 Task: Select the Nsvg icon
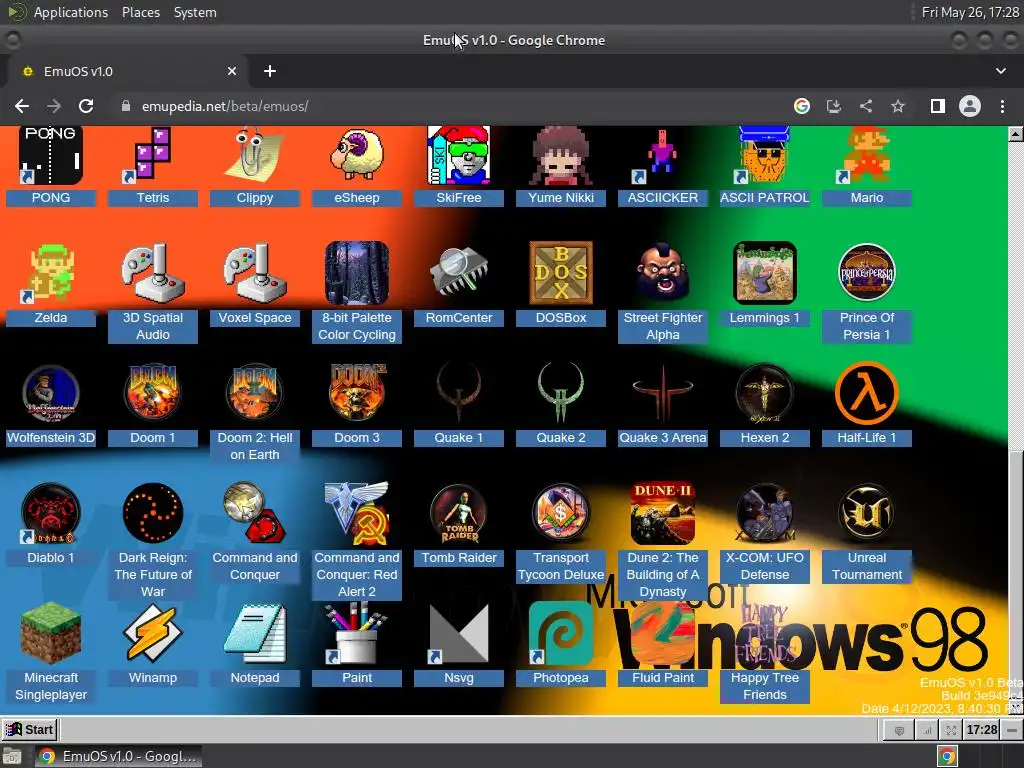458,633
